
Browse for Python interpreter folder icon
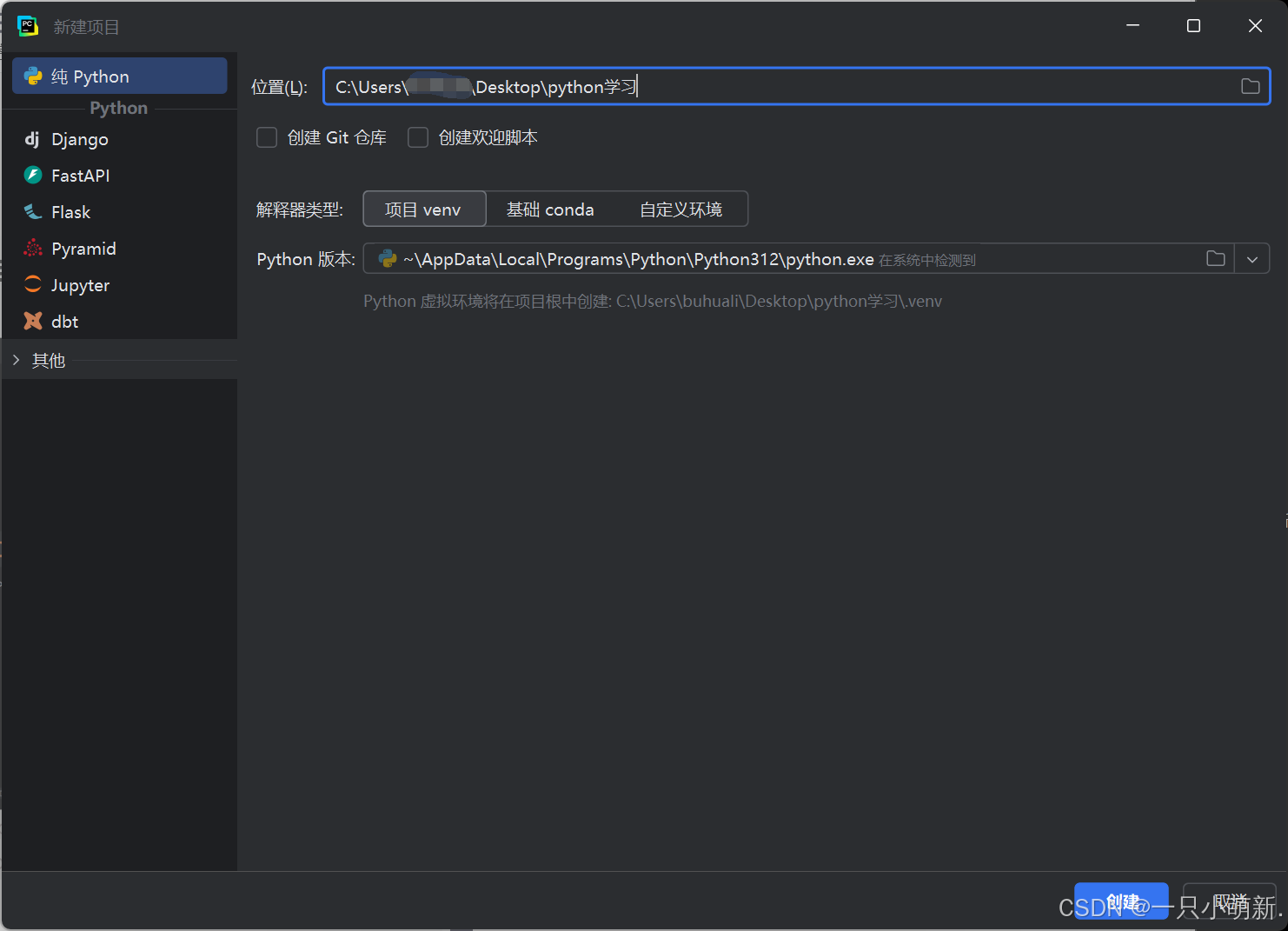(1216, 258)
